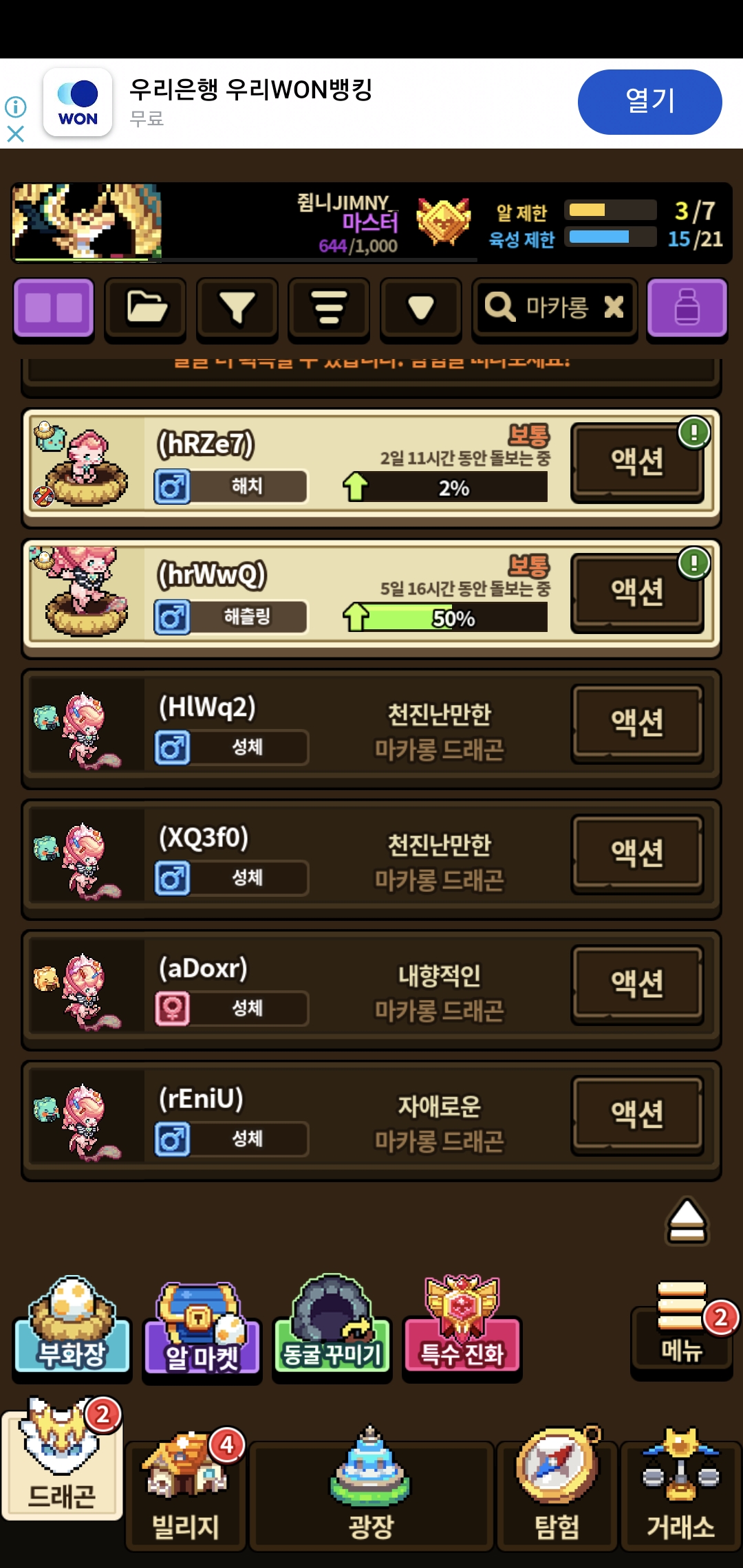
Task: Open the 동굴 꾸미기 cave decorate icon
Action: tap(332, 1327)
